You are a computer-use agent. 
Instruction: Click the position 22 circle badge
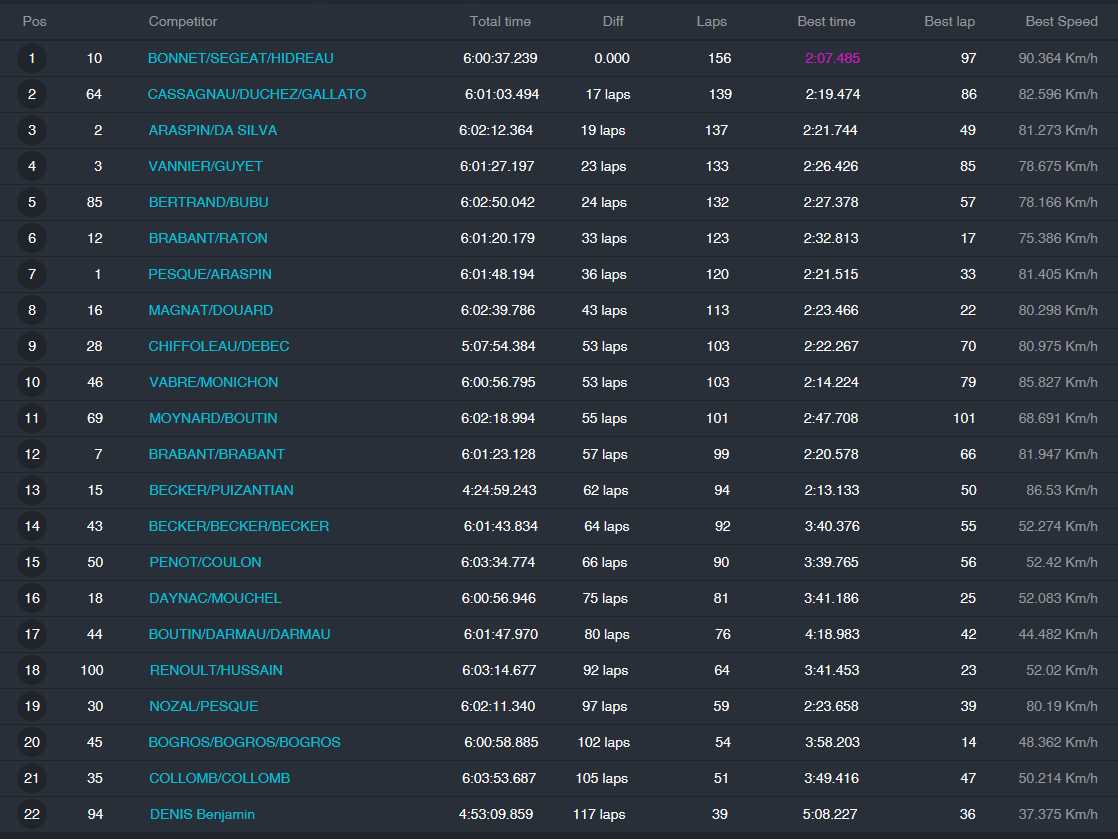click(x=32, y=815)
